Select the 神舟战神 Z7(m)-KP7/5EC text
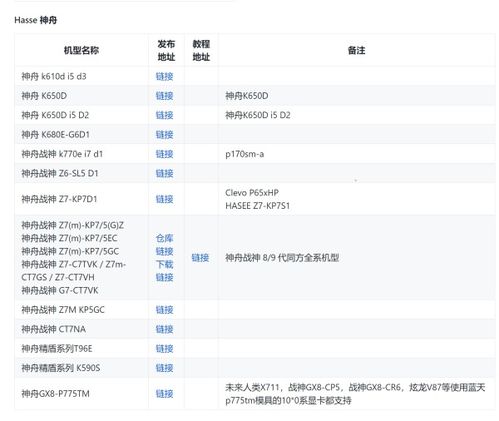This screenshot has height=421, width=499. [x=69, y=238]
